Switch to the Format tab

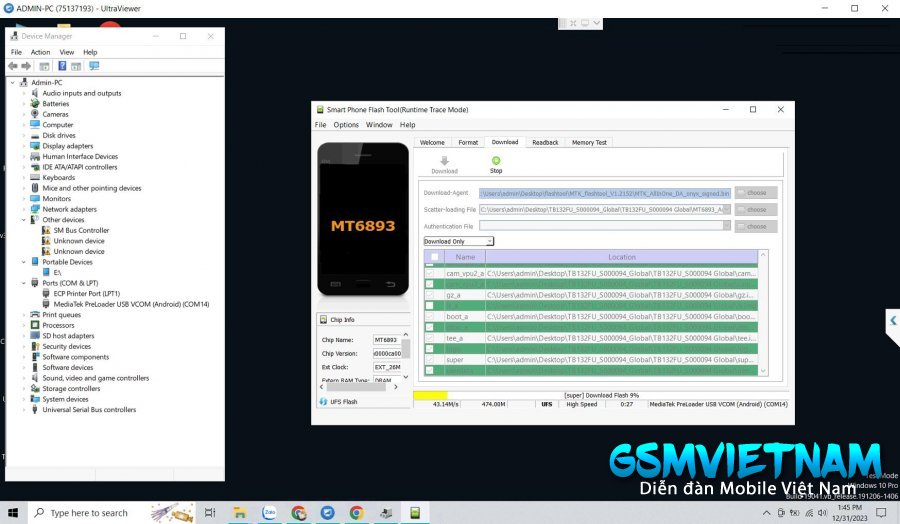[x=468, y=142]
